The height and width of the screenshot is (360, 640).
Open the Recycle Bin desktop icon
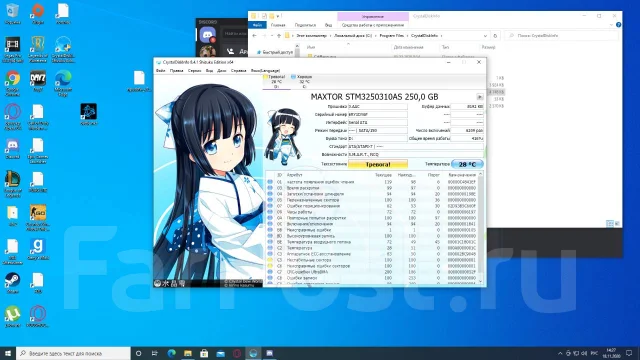13,14
